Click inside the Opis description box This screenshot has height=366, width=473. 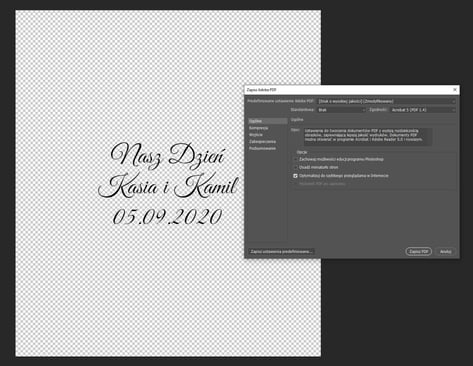tap(368, 136)
